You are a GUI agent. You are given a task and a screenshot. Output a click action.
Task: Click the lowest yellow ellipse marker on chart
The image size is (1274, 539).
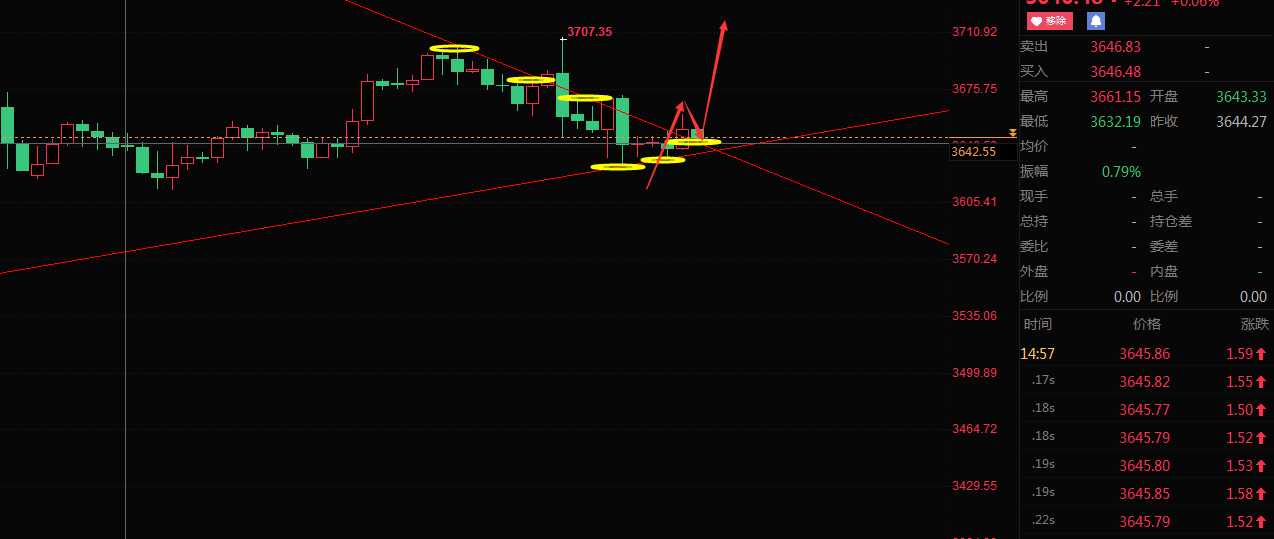tap(617, 167)
